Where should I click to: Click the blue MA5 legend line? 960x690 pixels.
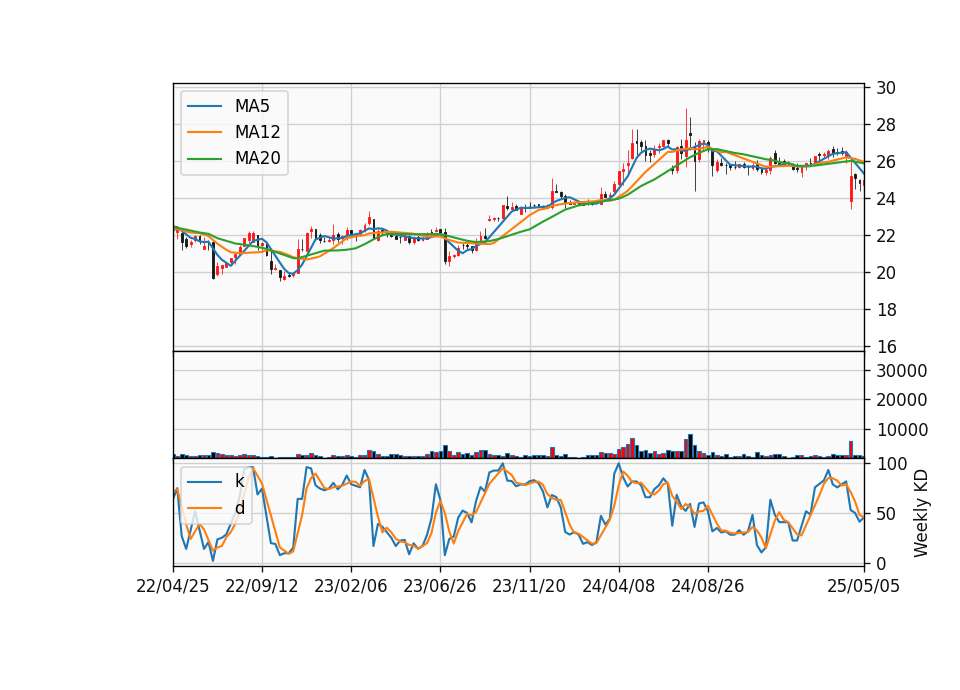coord(204,106)
